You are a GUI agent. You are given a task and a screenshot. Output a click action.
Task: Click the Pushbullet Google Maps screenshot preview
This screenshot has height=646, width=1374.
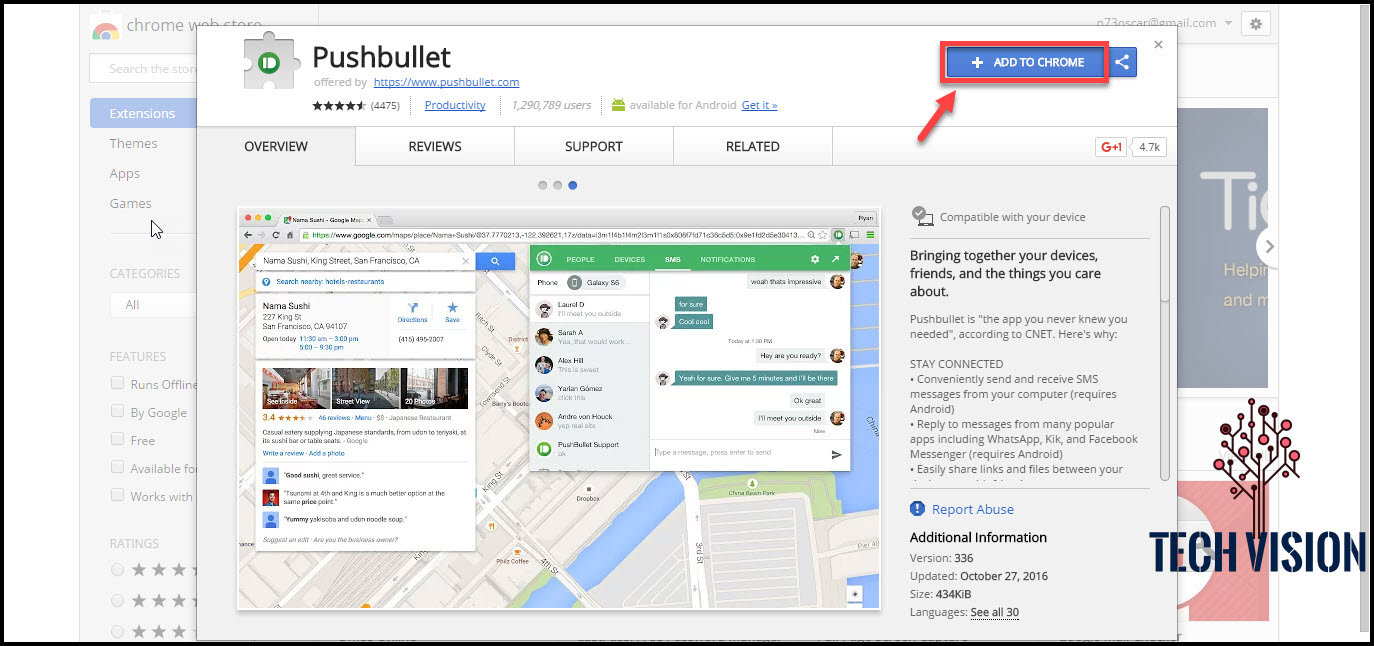pos(558,408)
